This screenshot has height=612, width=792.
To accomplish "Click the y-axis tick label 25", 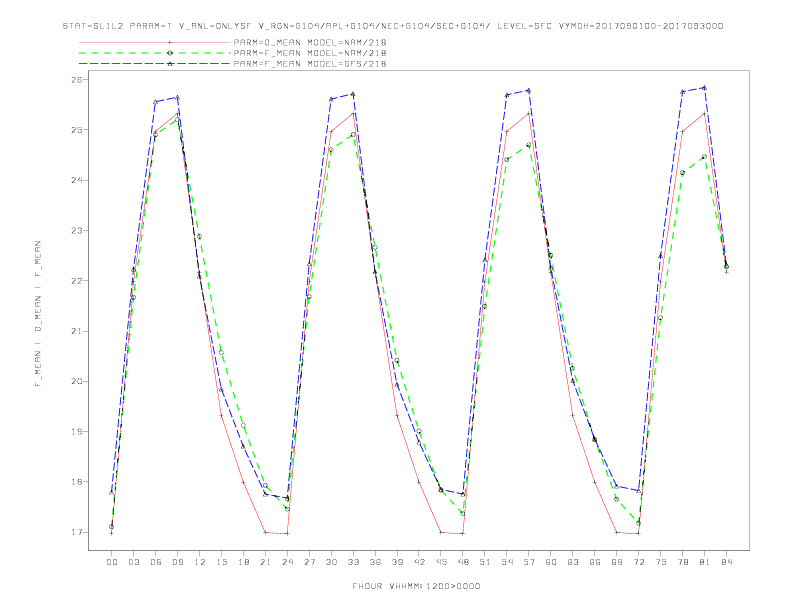I will 76,130.
